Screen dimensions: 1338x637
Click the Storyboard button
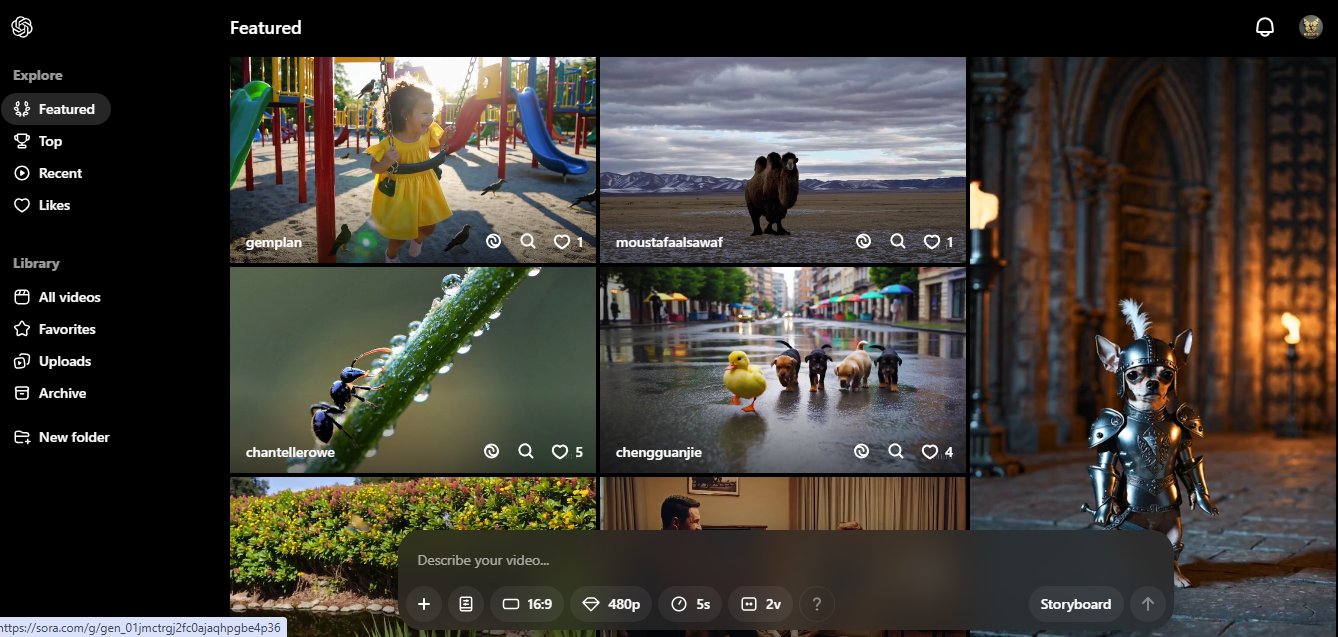tap(1075, 604)
